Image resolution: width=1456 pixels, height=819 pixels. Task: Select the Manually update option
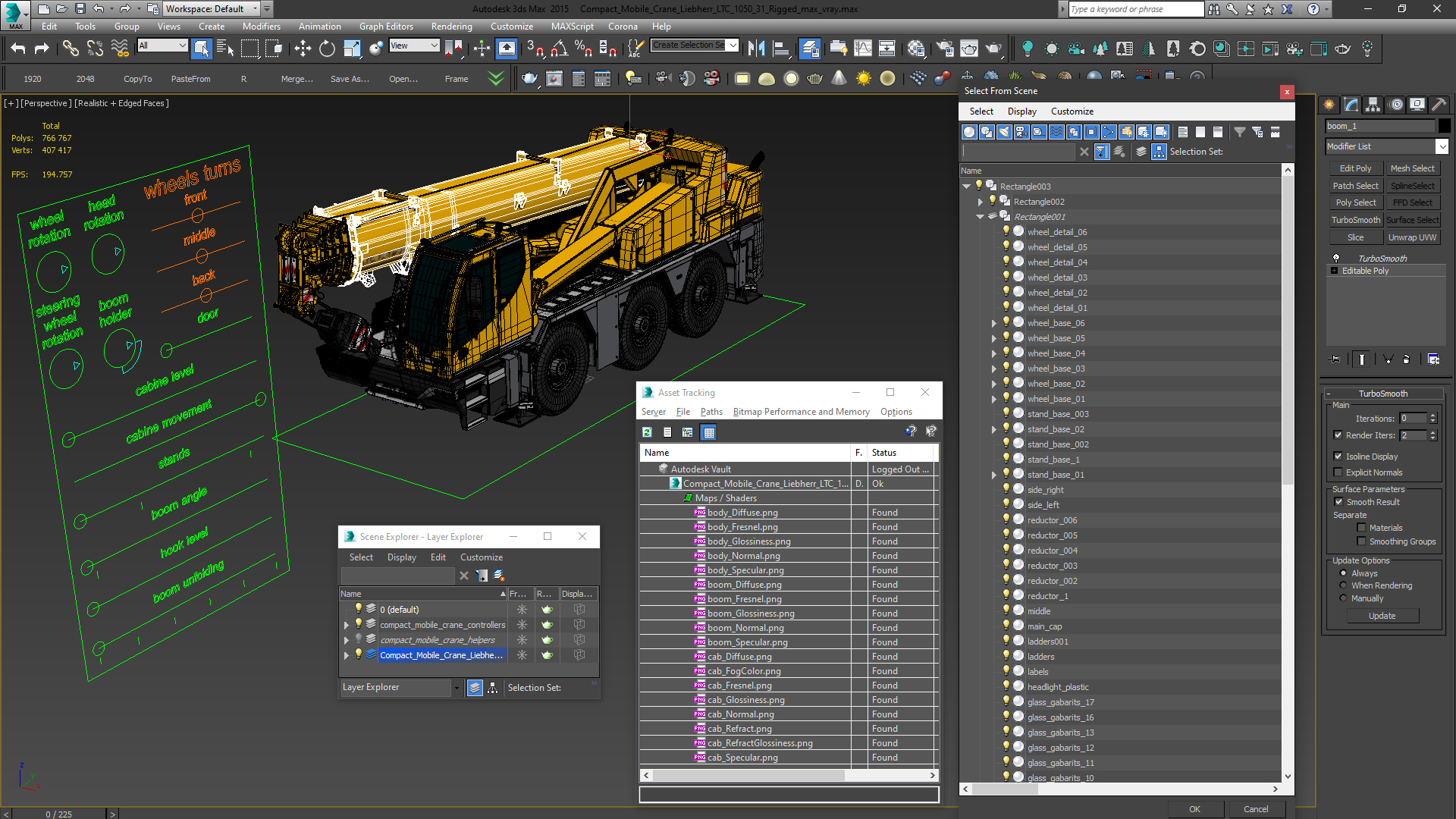click(x=1344, y=598)
